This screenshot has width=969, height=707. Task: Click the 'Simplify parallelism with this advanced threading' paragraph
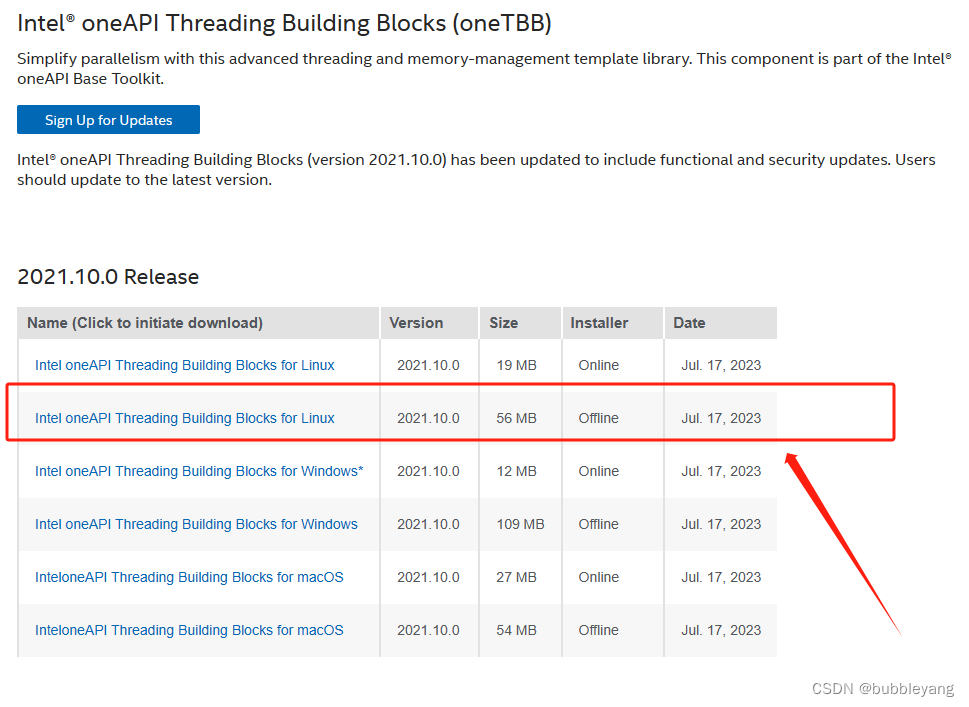pos(484,69)
